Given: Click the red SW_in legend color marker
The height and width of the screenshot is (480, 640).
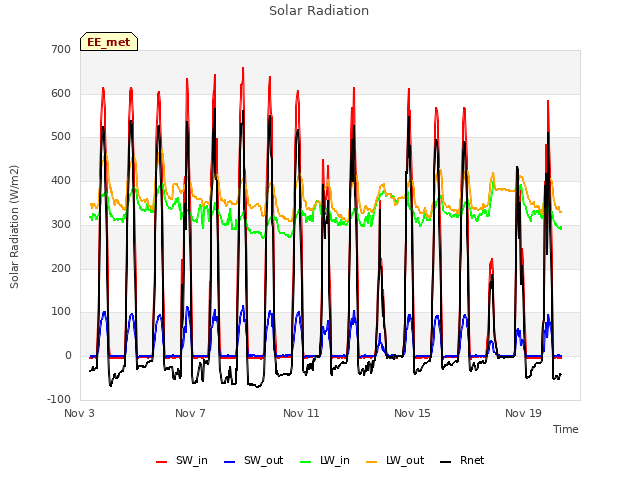Looking at the screenshot, I should pos(162,462).
